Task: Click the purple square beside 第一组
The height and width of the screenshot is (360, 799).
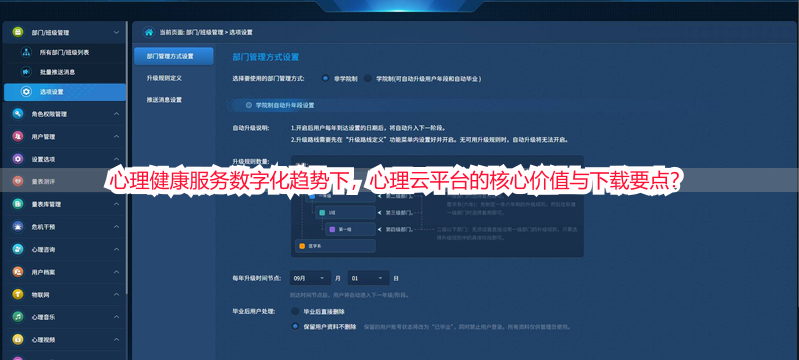Action: coord(332,229)
